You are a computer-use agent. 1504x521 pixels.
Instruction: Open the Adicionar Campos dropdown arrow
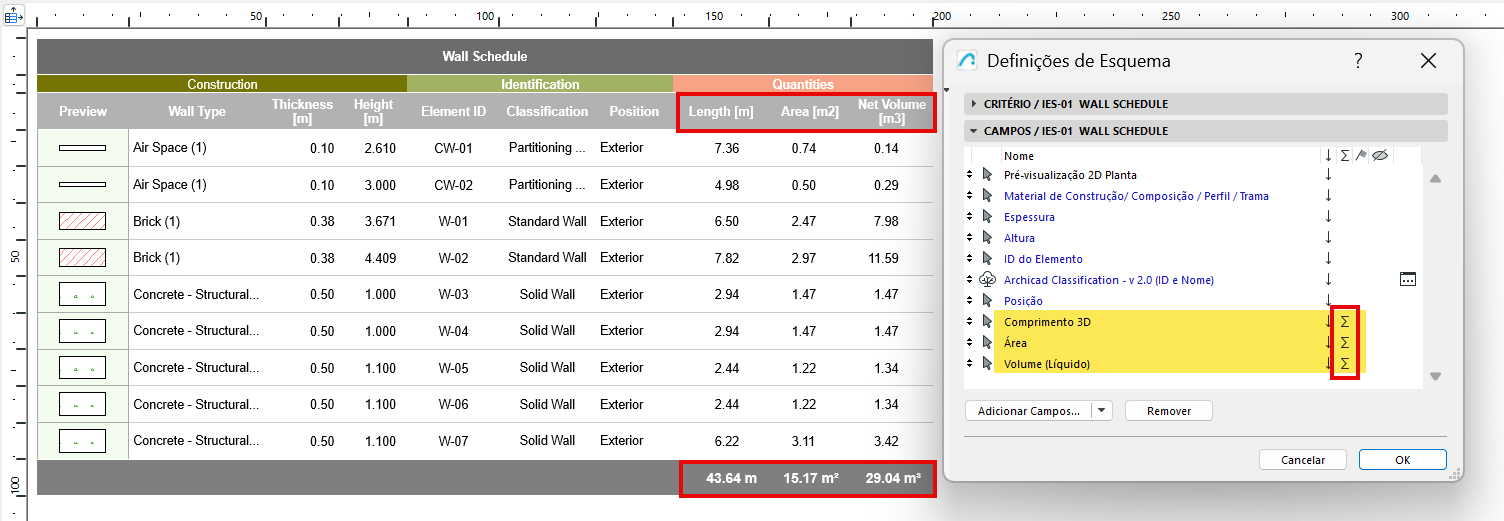tap(1101, 411)
